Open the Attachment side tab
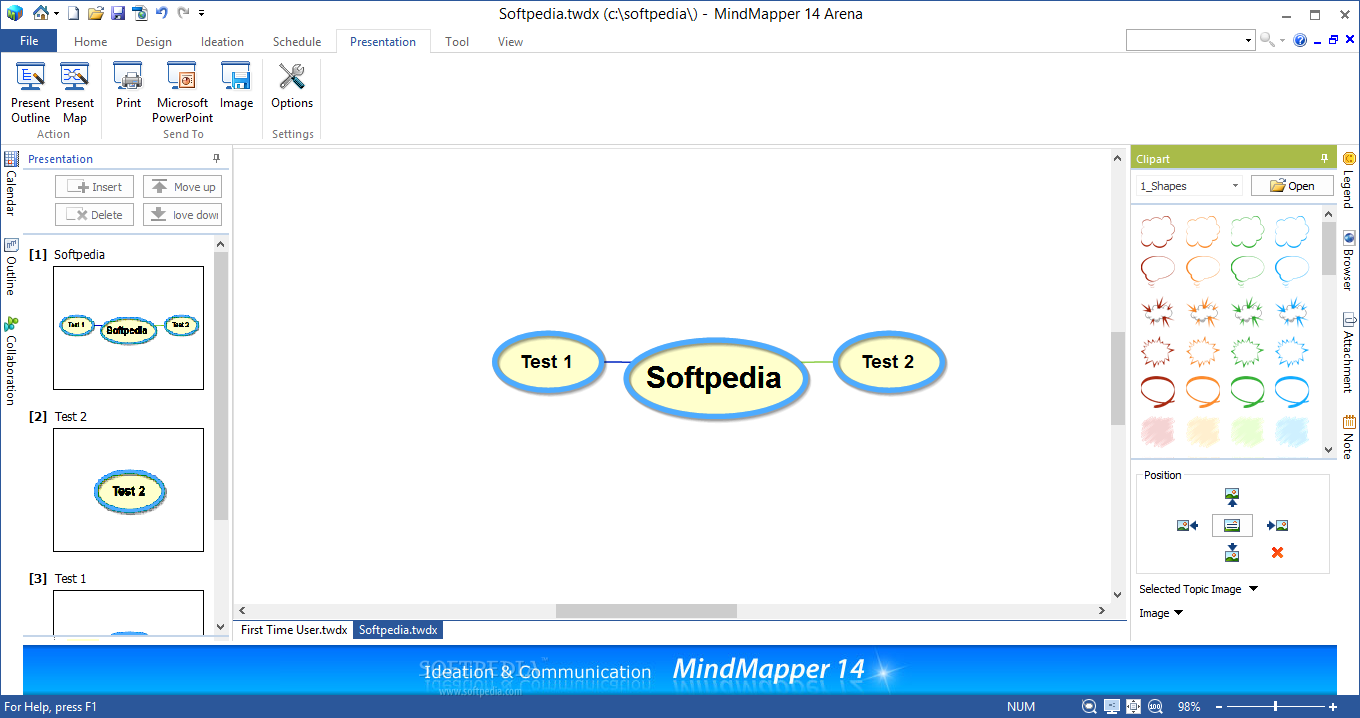Screen dimensions: 1360x718 click(1349, 352)
